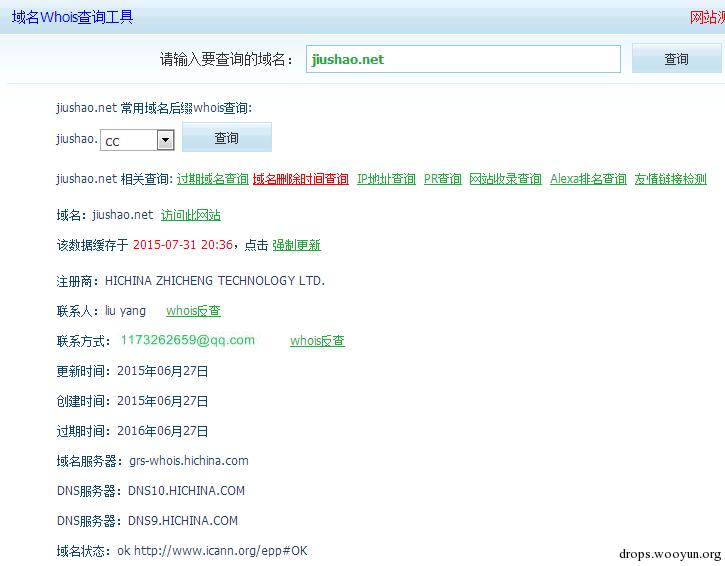Image resolution: width=725 pixels, height=566 pixels.
Task: Click whois反查 next to liu yang
Action: pos(193,311)
